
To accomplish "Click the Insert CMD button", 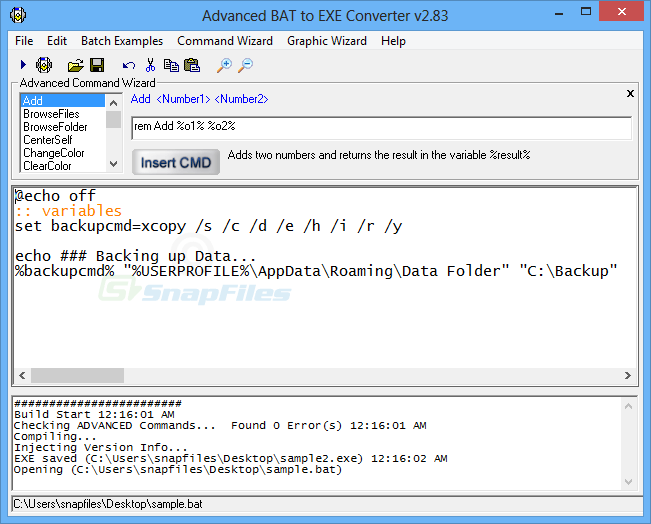I will pos(176,162).
